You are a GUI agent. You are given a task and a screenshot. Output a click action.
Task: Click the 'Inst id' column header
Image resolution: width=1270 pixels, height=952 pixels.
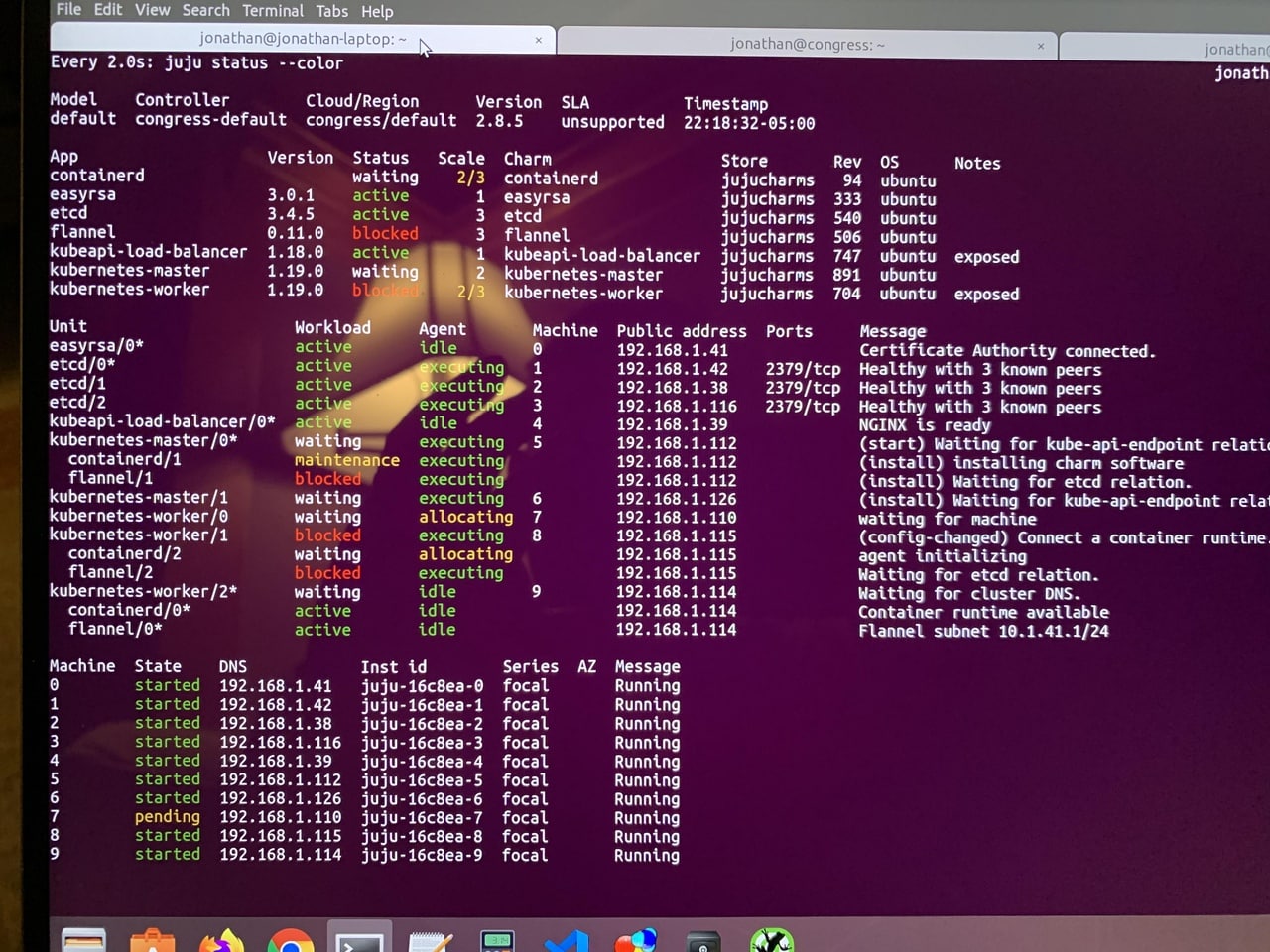(x=393, y=667)
